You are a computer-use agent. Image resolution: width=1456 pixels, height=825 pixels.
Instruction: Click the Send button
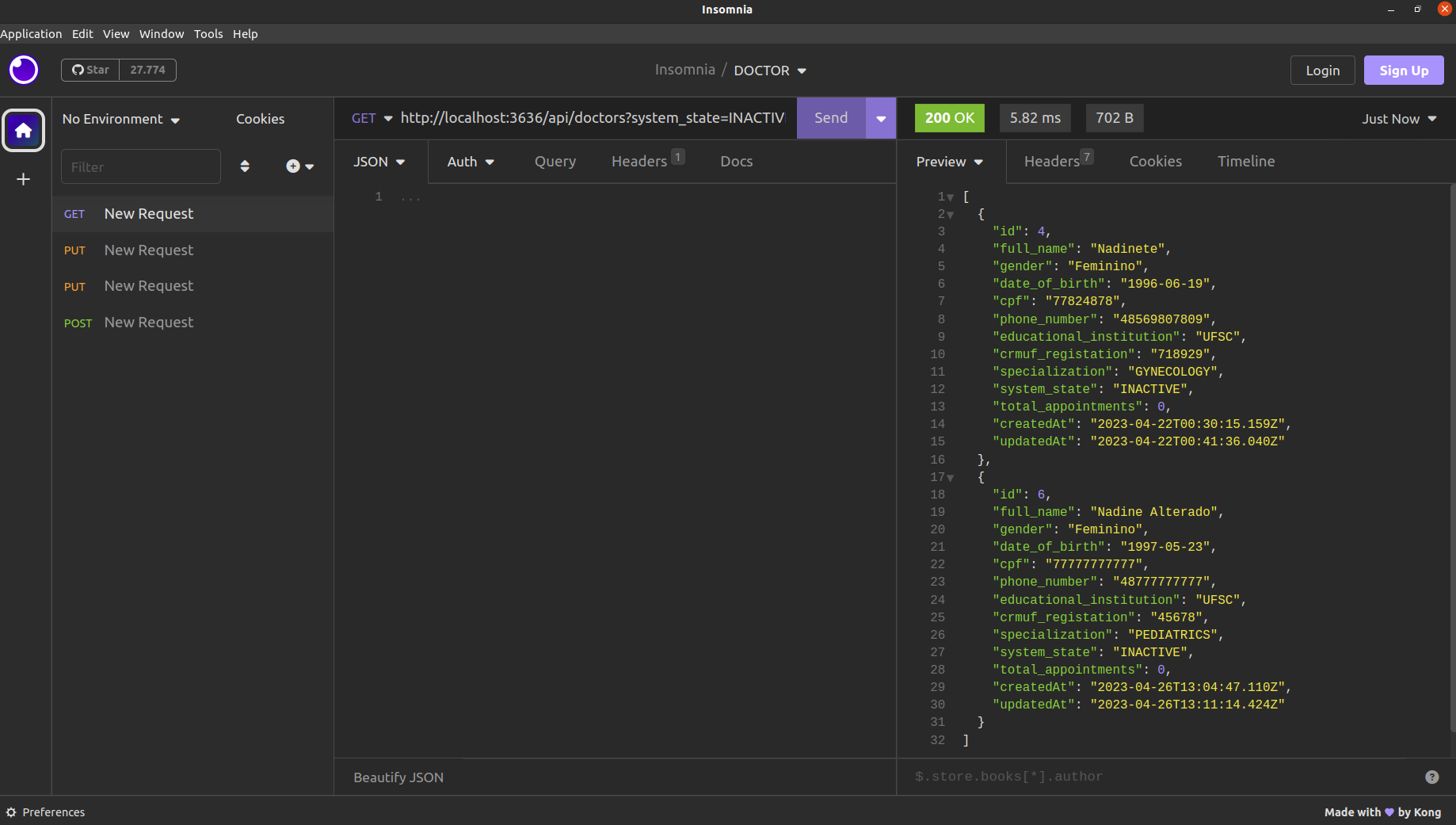[x=831, y=118]
